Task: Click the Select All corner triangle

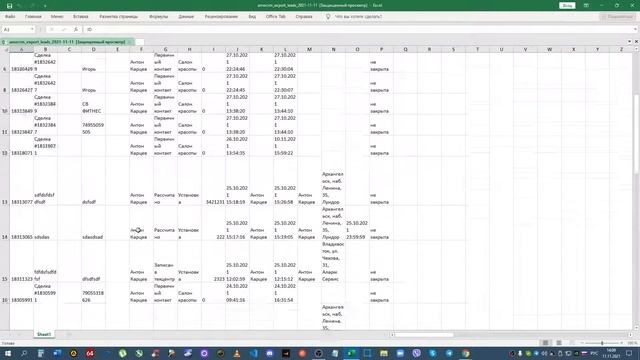Action: click(x=5, y=49)
